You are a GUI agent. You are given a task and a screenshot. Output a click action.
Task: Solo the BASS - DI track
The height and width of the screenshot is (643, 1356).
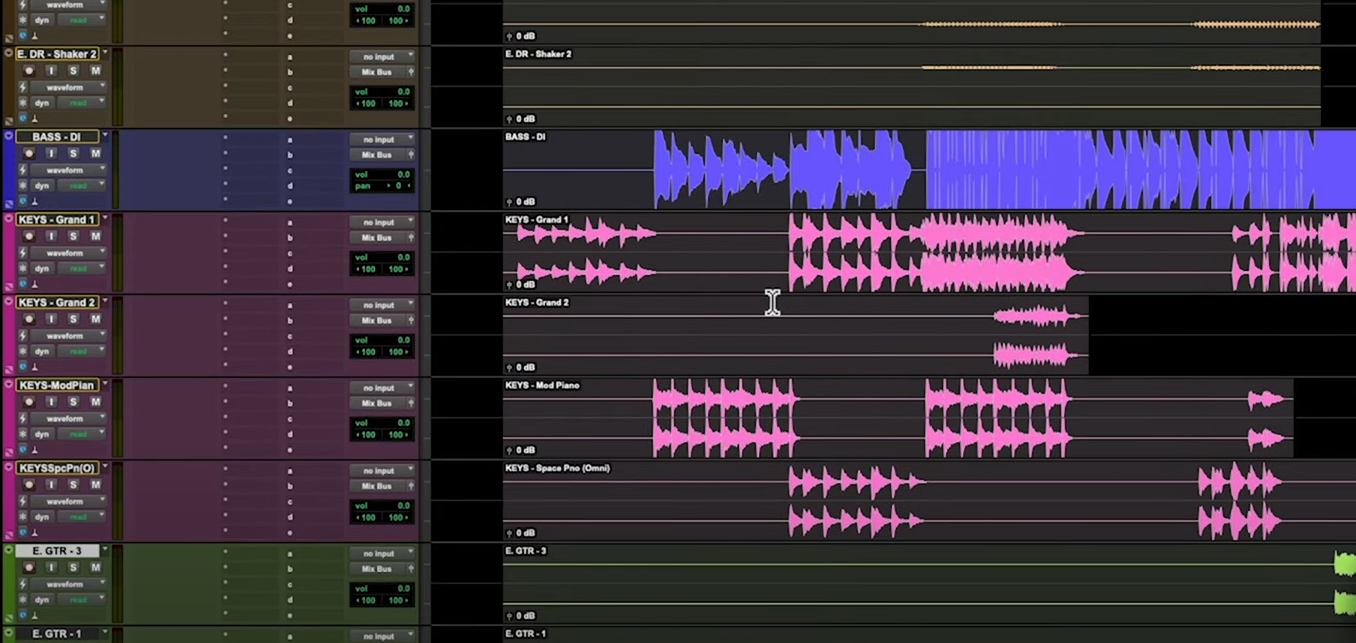tap(73, 153)
